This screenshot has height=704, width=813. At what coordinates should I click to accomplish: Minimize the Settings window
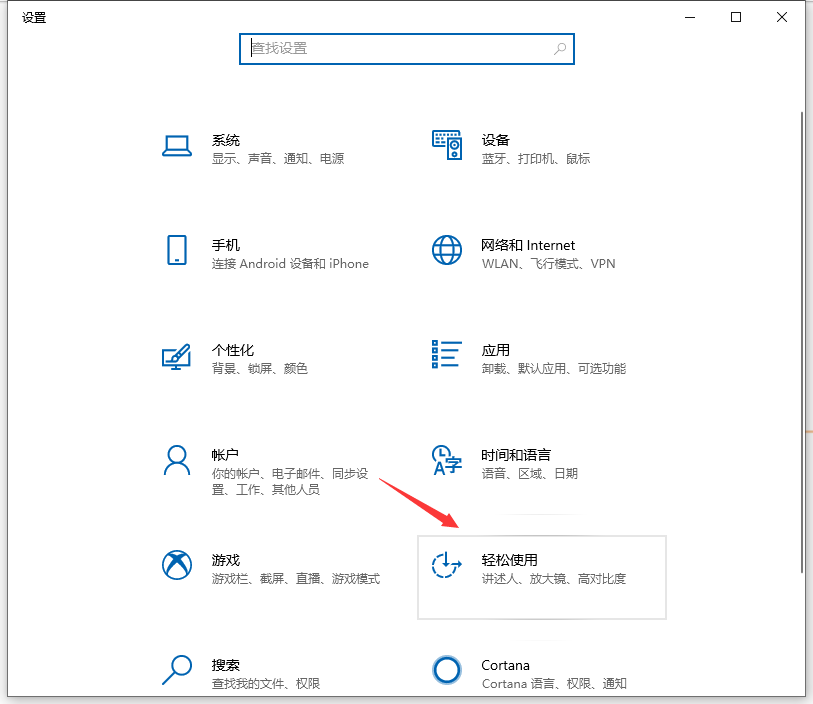click(690, 17)
